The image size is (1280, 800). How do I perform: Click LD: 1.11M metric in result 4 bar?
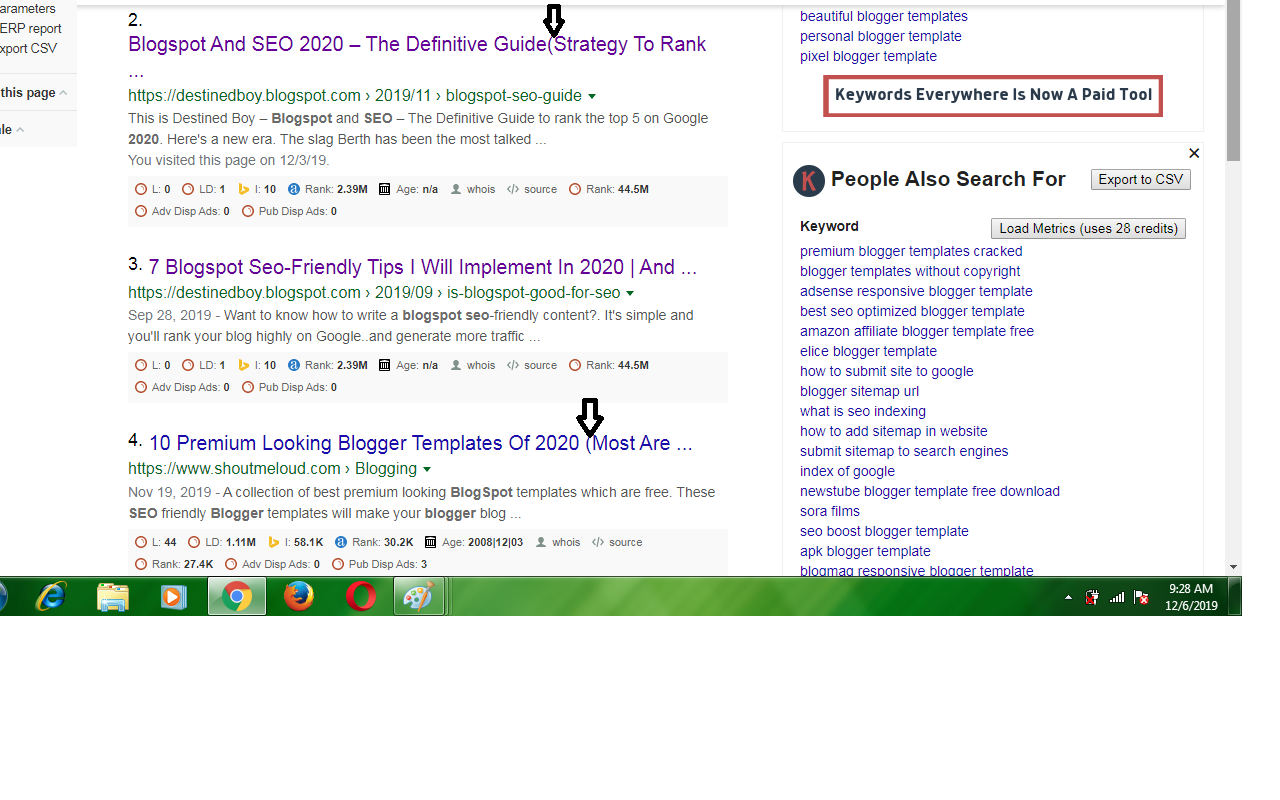point(222,542)
